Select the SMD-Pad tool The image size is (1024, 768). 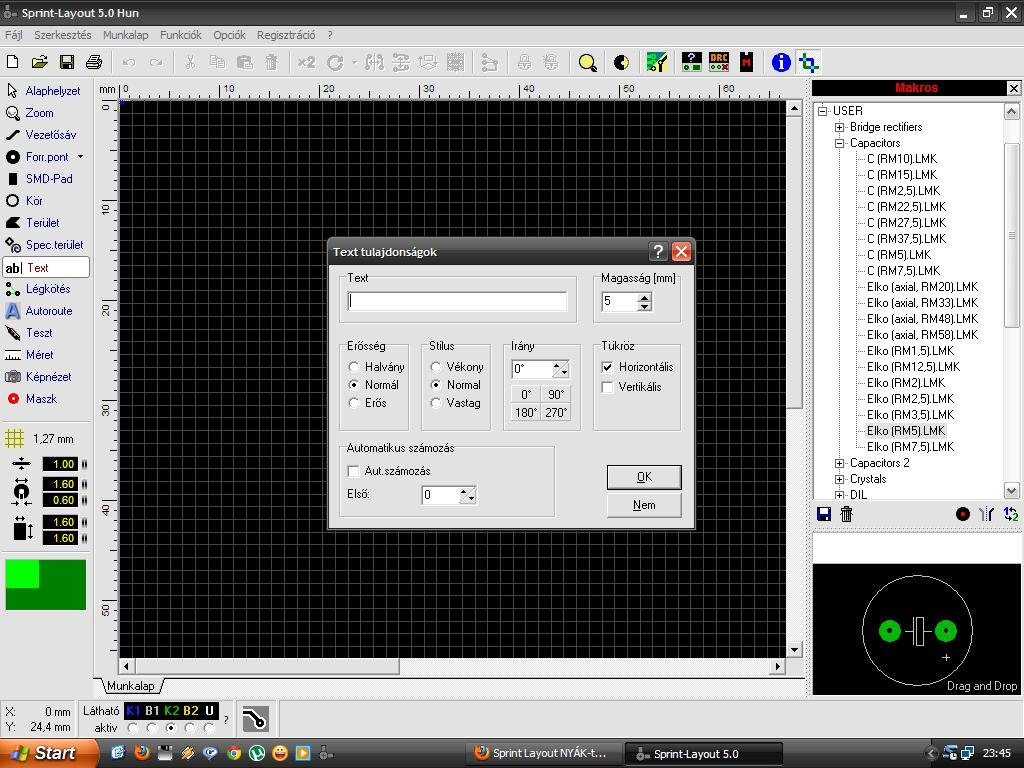point(40,178)
